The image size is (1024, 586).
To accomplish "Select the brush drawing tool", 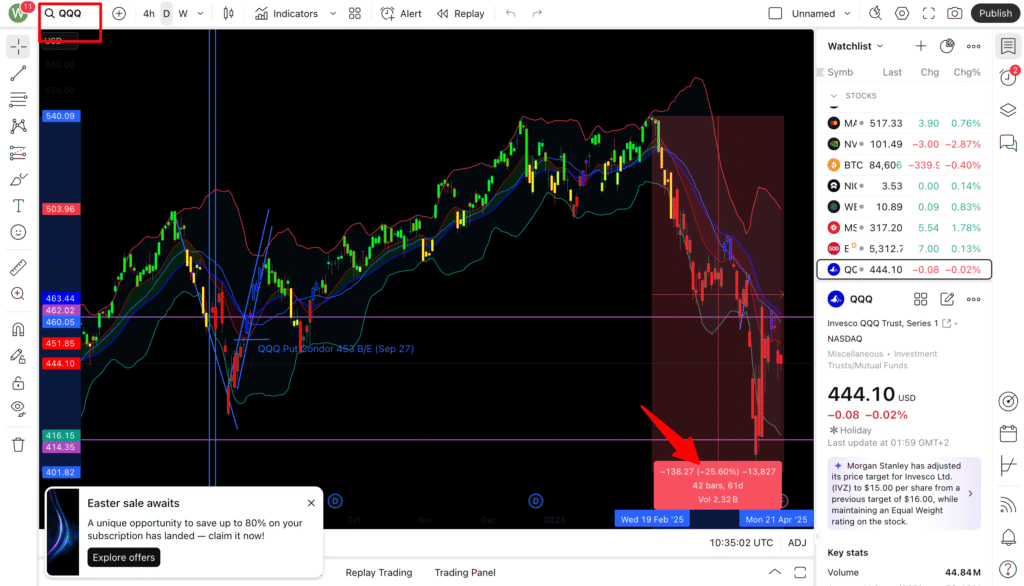I will (18, 180).
